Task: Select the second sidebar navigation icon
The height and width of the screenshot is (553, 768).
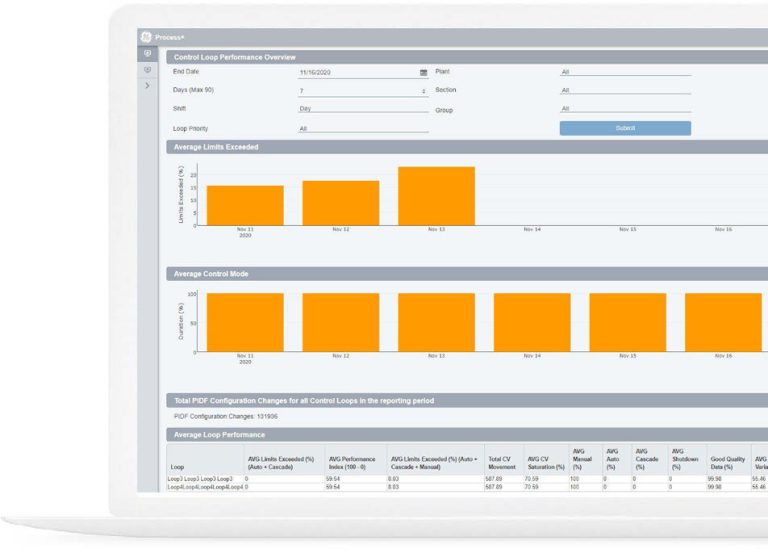Action: tap(147, 69)
